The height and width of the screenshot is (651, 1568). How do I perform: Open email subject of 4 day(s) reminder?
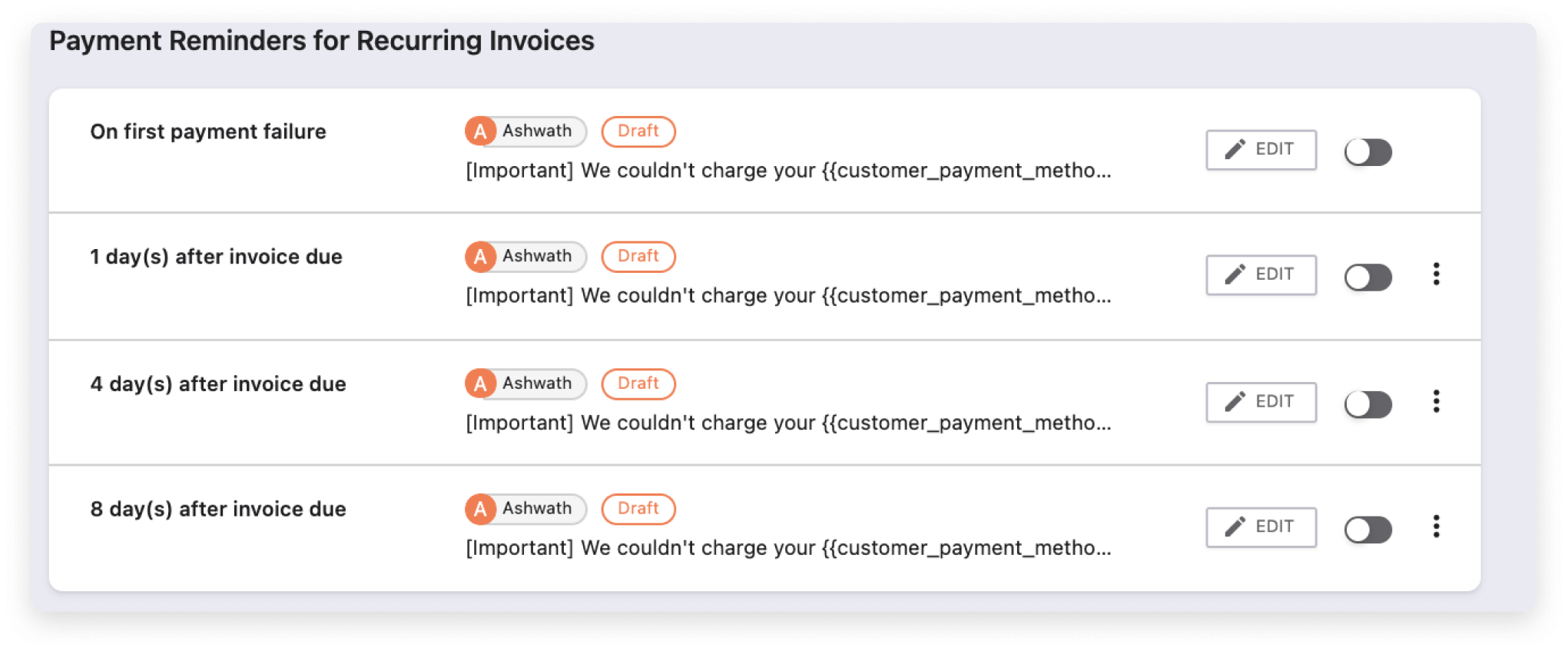[788, 423]
